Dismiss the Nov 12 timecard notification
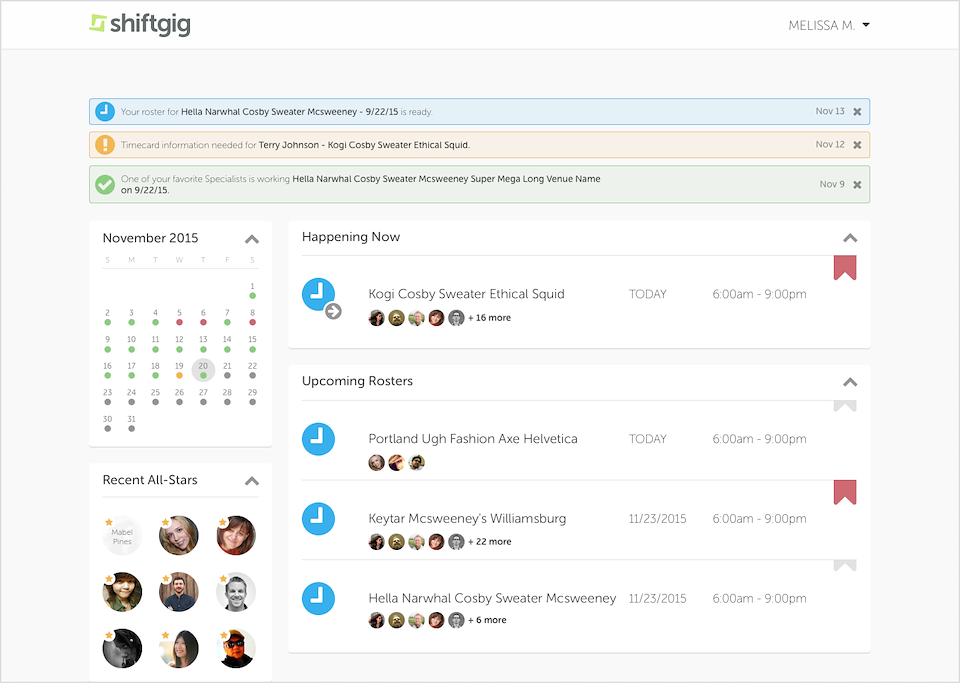This screenshot has width=960, height=683. coord(857,145)
